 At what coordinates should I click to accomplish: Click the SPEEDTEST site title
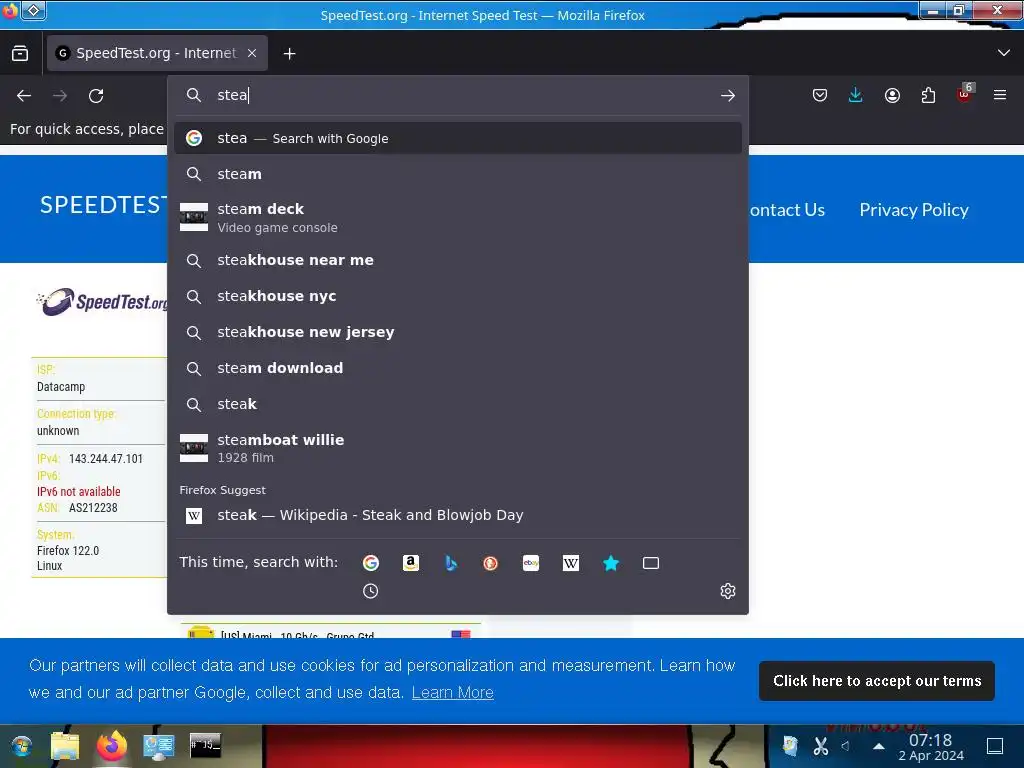(103, 205)
